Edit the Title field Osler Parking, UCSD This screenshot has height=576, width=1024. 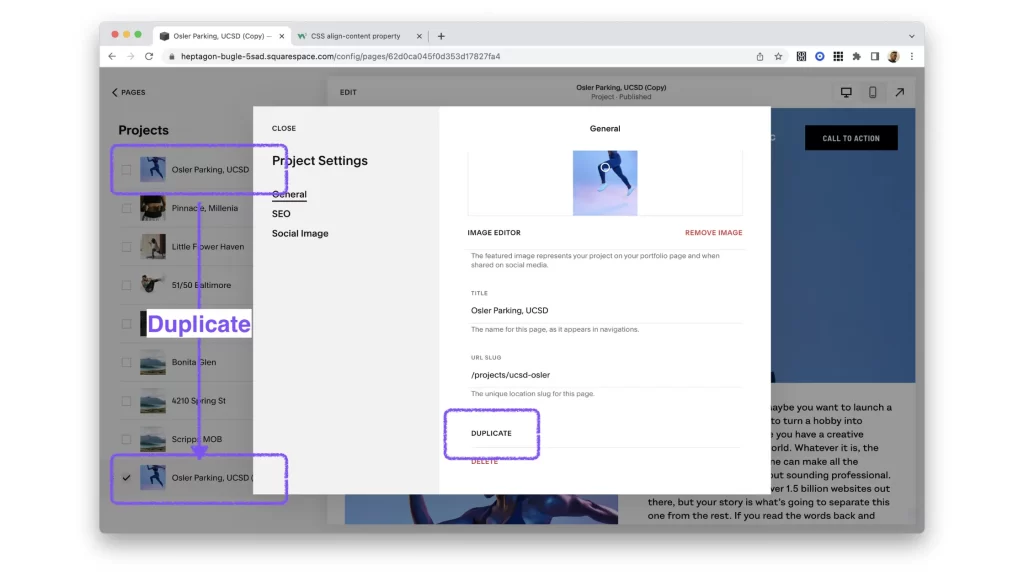pyautogui.click(x=606, y=311)
